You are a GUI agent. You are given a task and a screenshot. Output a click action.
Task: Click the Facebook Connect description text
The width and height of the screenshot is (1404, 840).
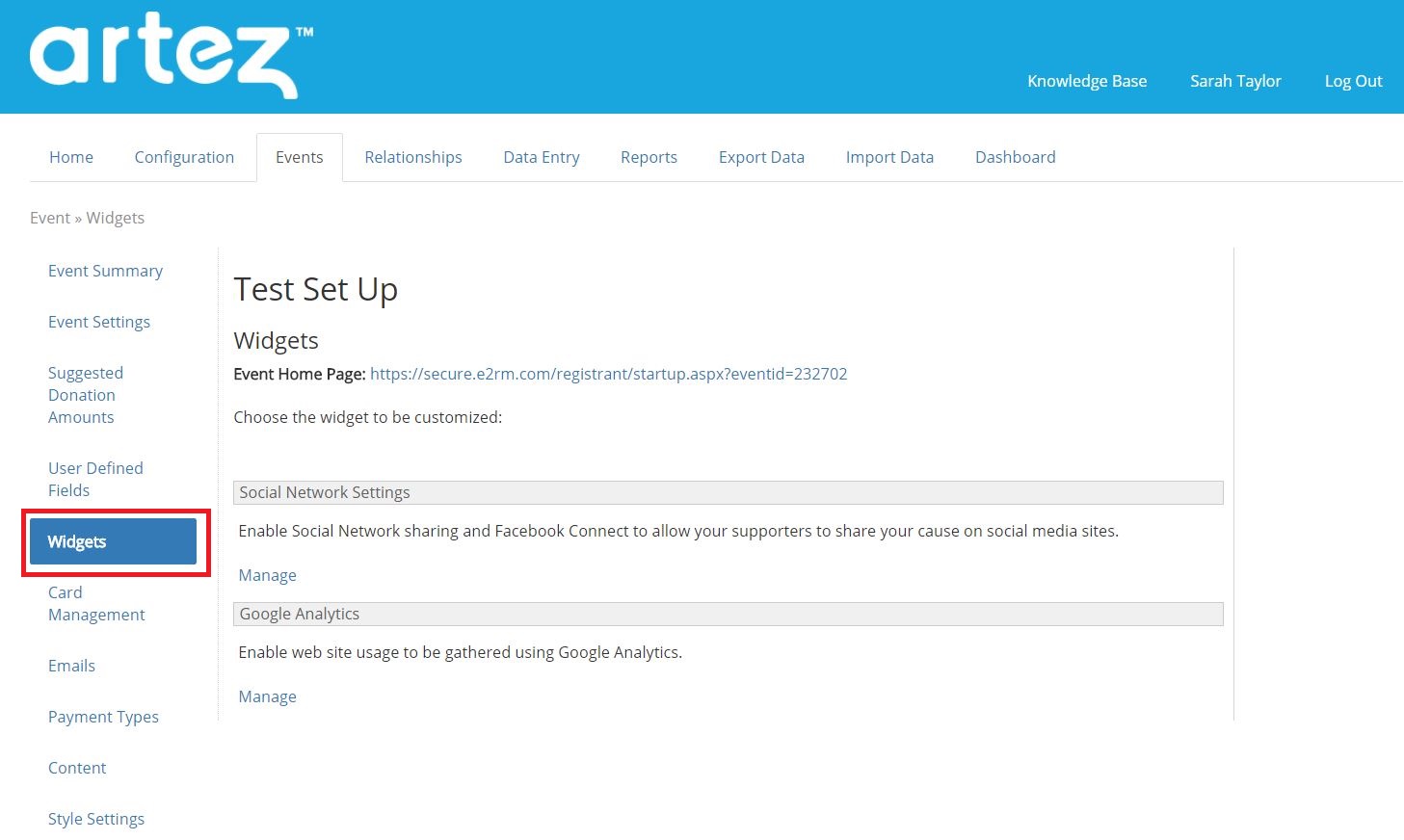pos(678,531)
